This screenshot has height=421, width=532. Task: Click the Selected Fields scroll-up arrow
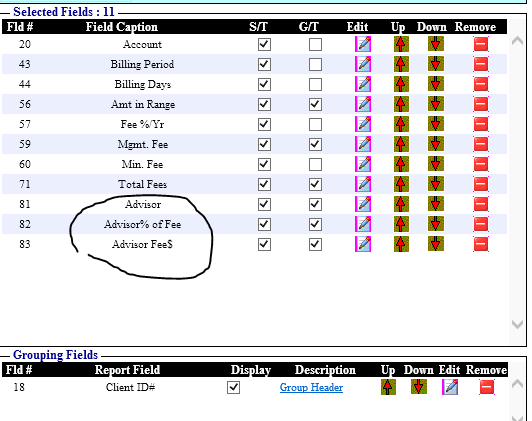[x=517, y=41]
